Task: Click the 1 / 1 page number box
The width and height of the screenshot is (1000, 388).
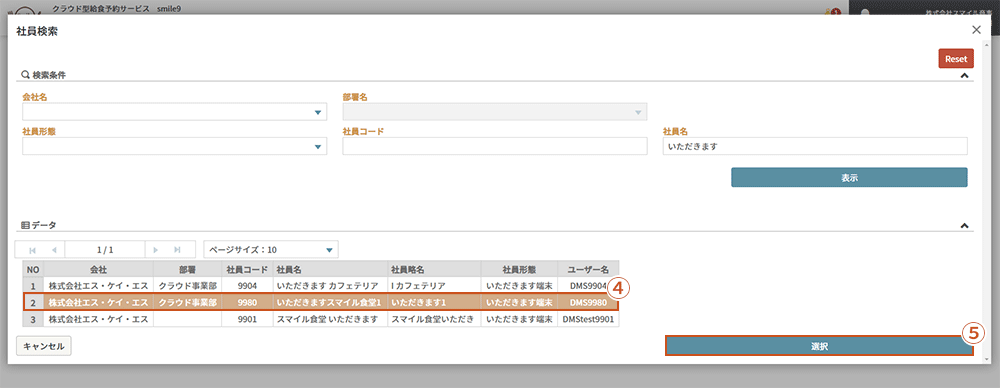Action: click(x=105, y=250)
